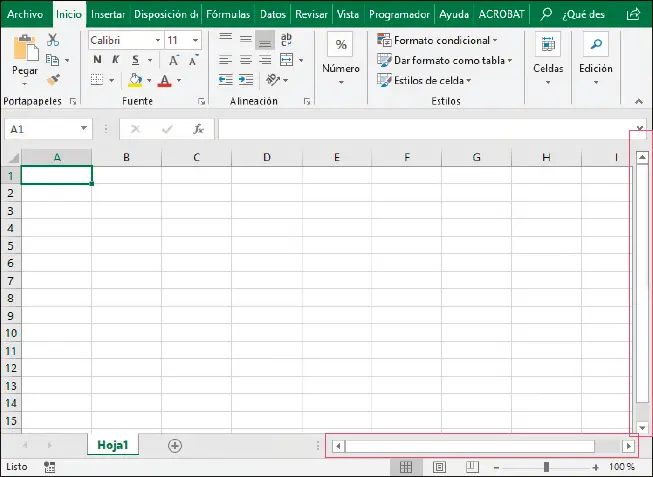Switch to Page Layout view

(x=439, y=467)
